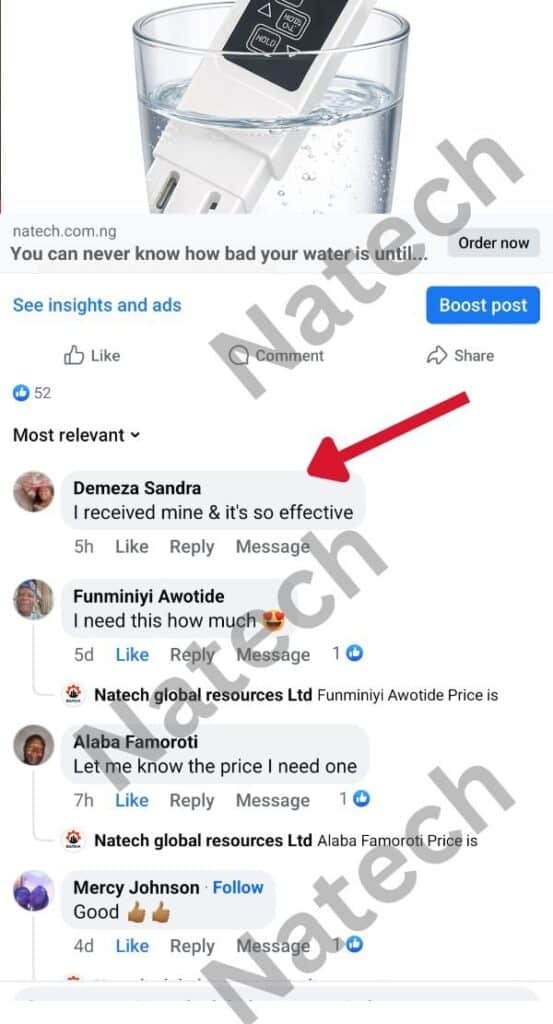Click the Order now button

494,243
